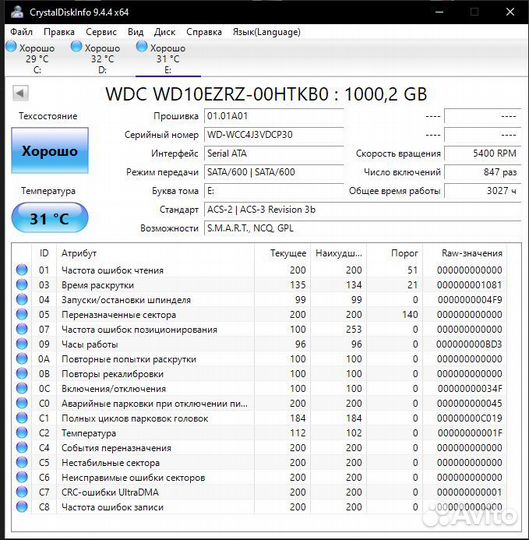
Task: Select the Частота ошибок записи attribute
Action: tap(112, 507)
